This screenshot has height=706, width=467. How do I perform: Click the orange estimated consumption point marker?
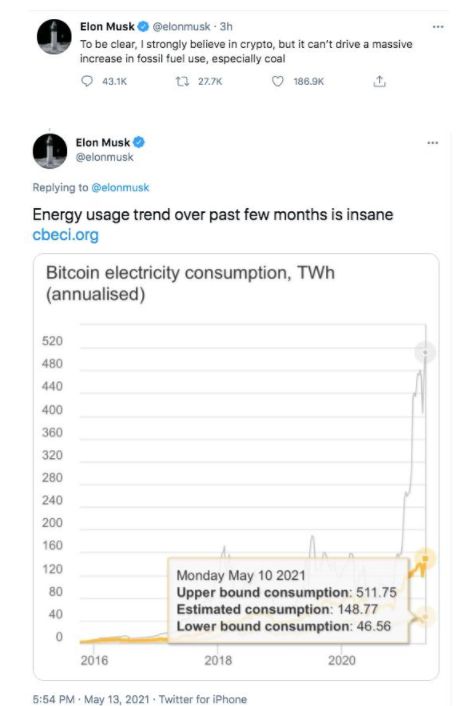click(x=425, y=559)
